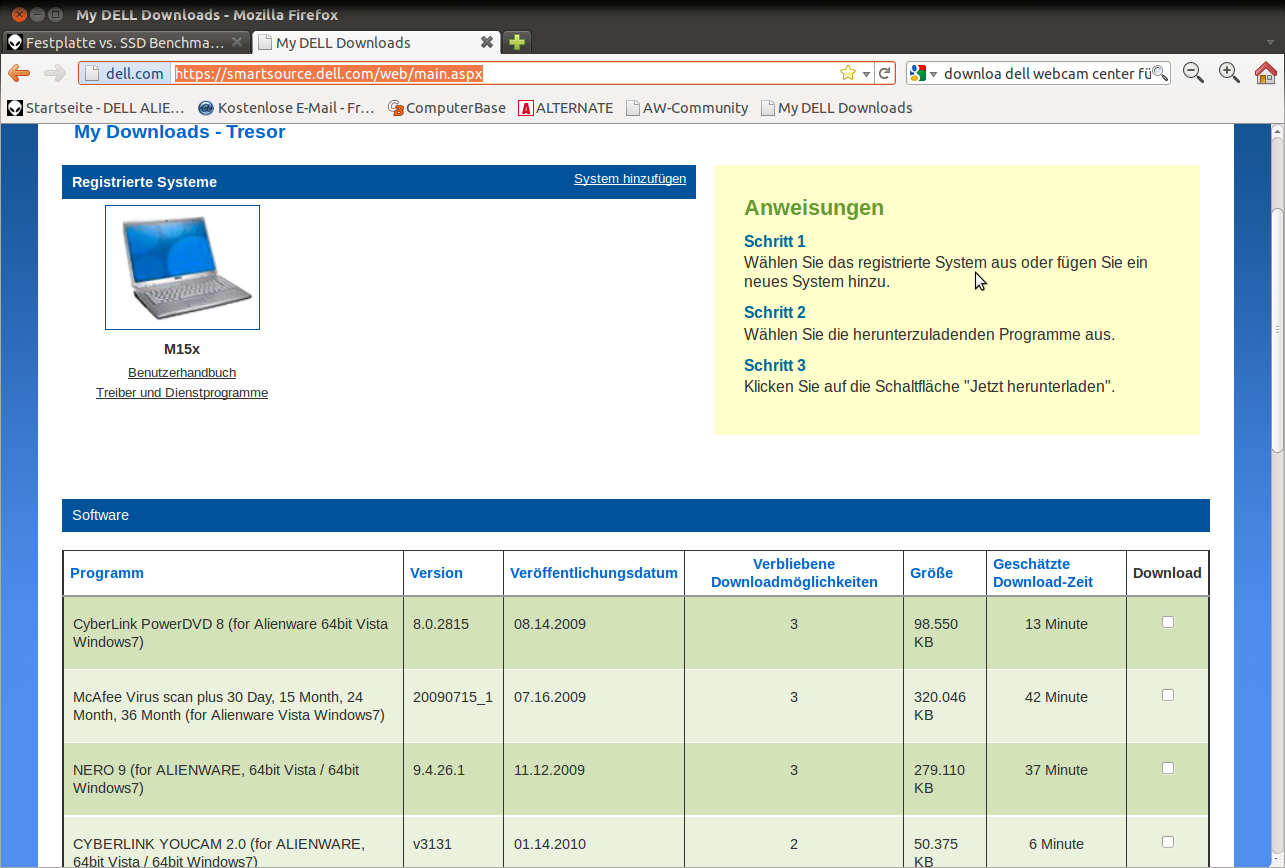
Task: Bookmark this page with the star icon
Action: click(848, 73)
